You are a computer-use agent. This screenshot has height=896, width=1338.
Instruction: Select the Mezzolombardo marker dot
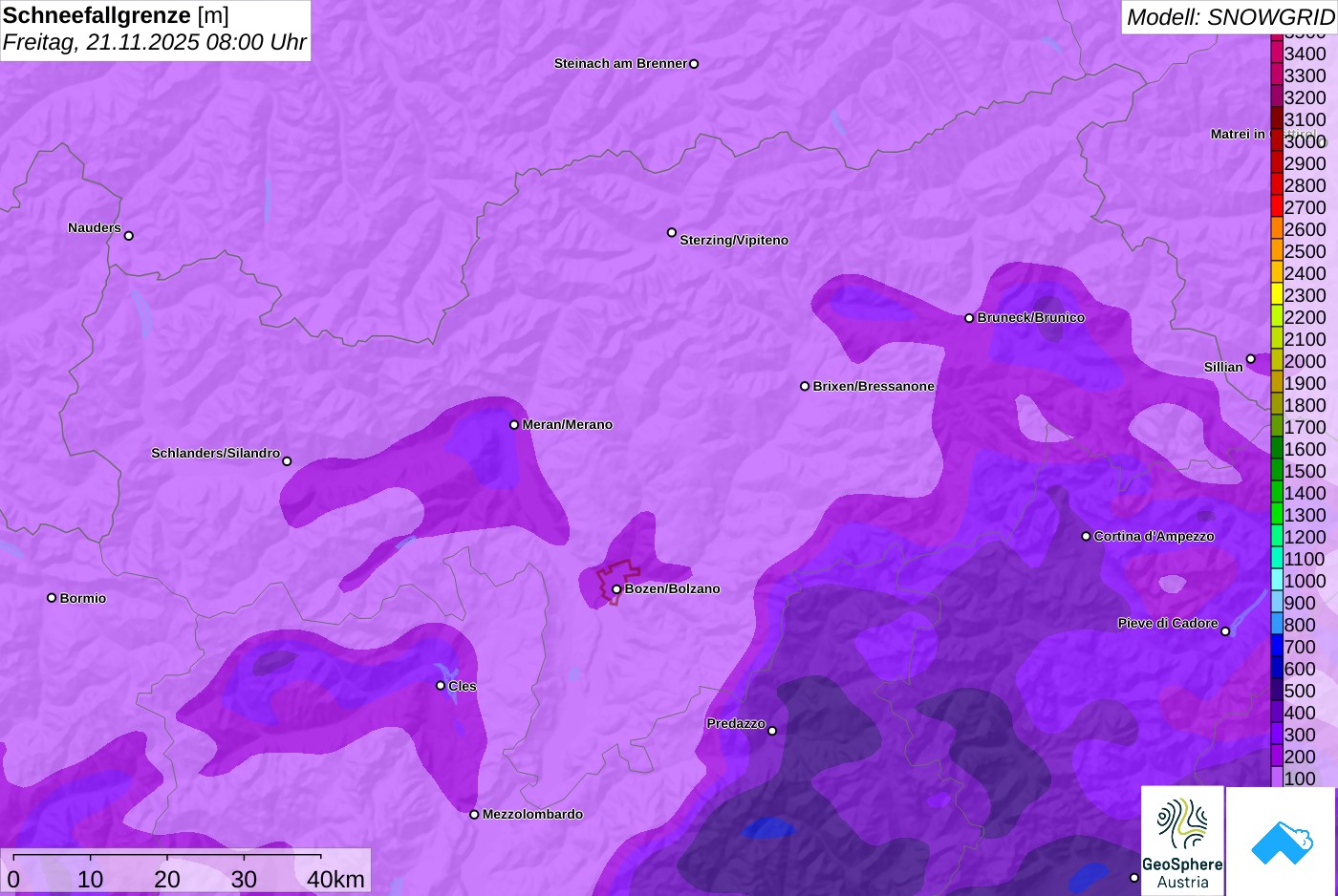474,815
